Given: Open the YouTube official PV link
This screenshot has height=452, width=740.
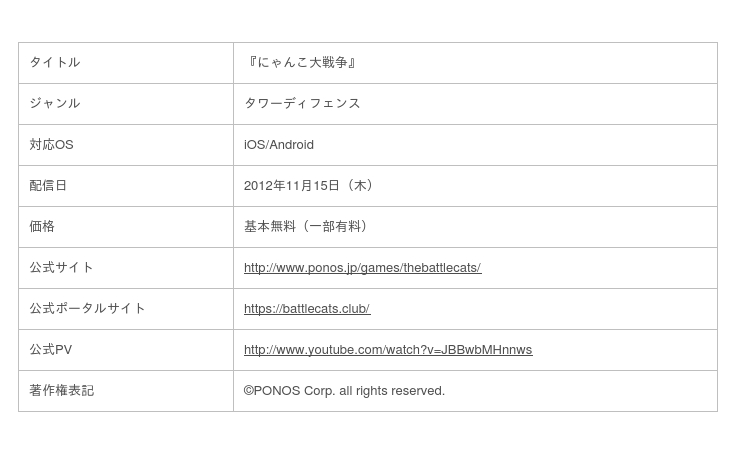Looking at the screenshot, I should pos(388,350).
